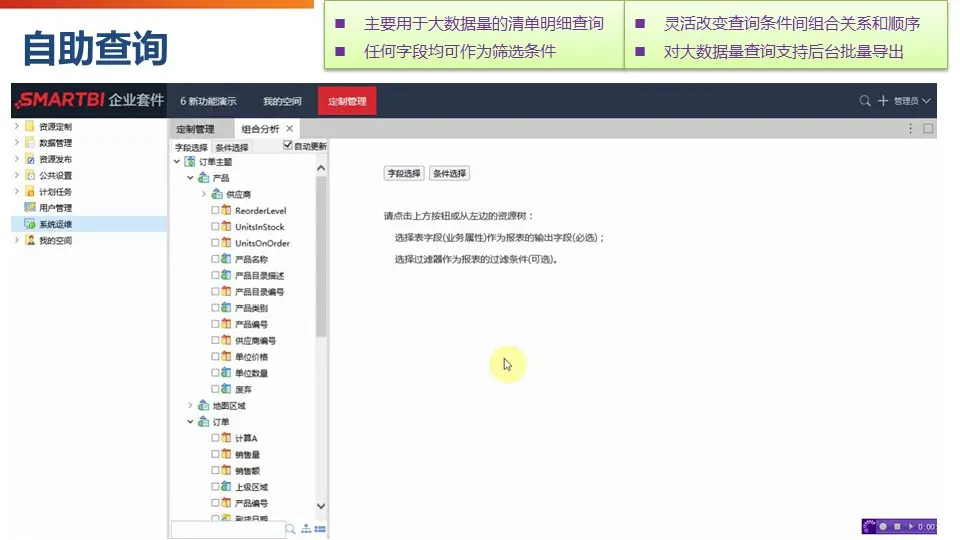Check the UnitsInStock field checkbox
The image size is (960, 540).
pos(215,227)
